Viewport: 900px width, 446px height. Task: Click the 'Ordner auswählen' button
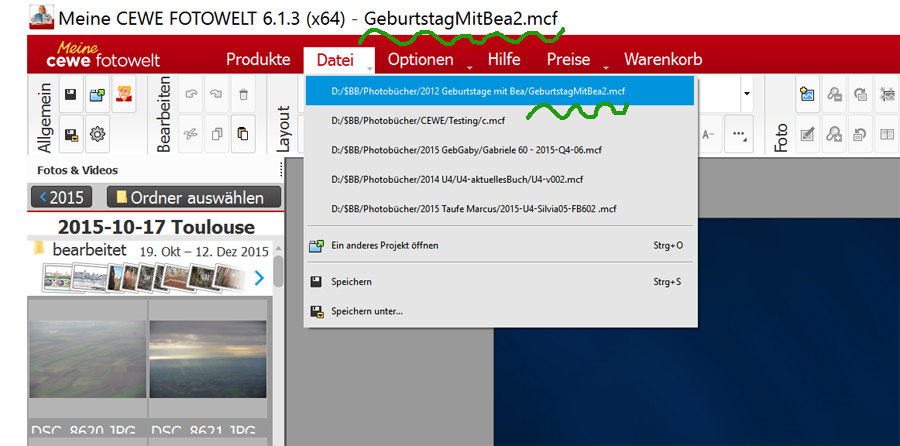[194, 197]
